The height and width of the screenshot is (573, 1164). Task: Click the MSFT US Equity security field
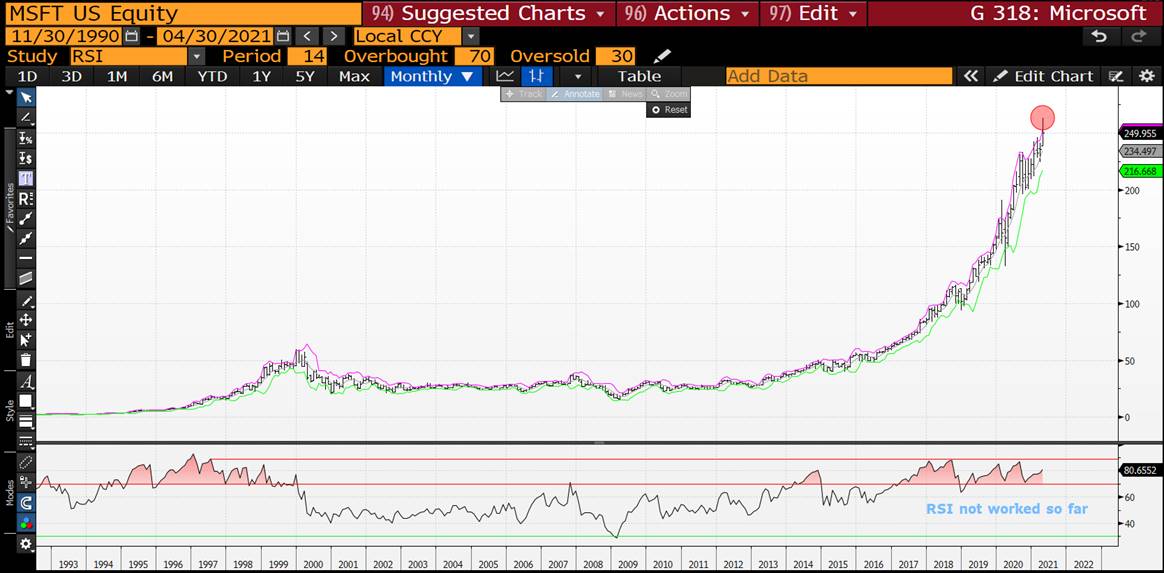pyautogui.click(x=181, y=13)
